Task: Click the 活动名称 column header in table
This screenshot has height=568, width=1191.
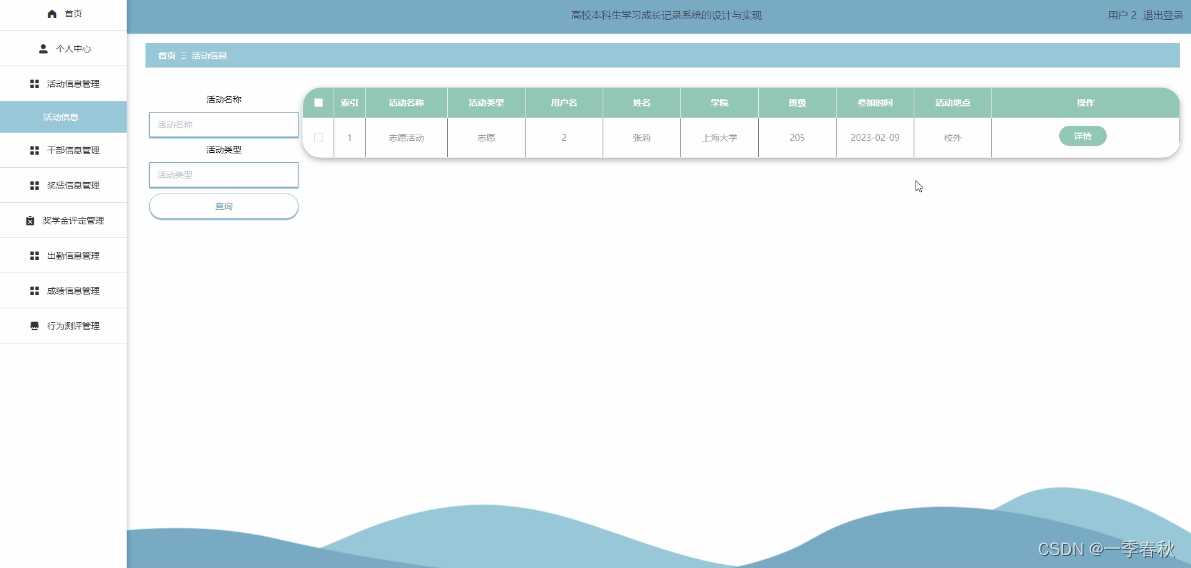Action: click(x=406, y=103)
